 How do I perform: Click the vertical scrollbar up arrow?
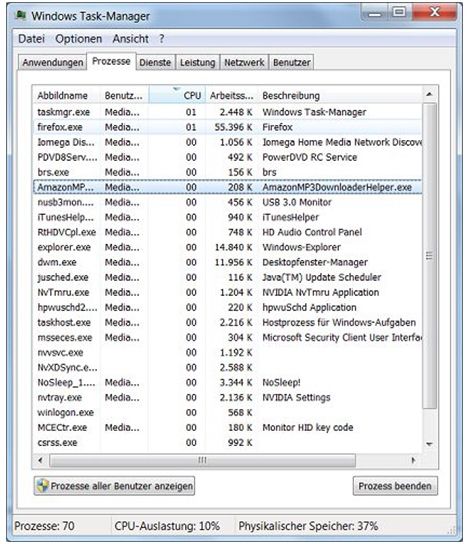pos(429,94)
